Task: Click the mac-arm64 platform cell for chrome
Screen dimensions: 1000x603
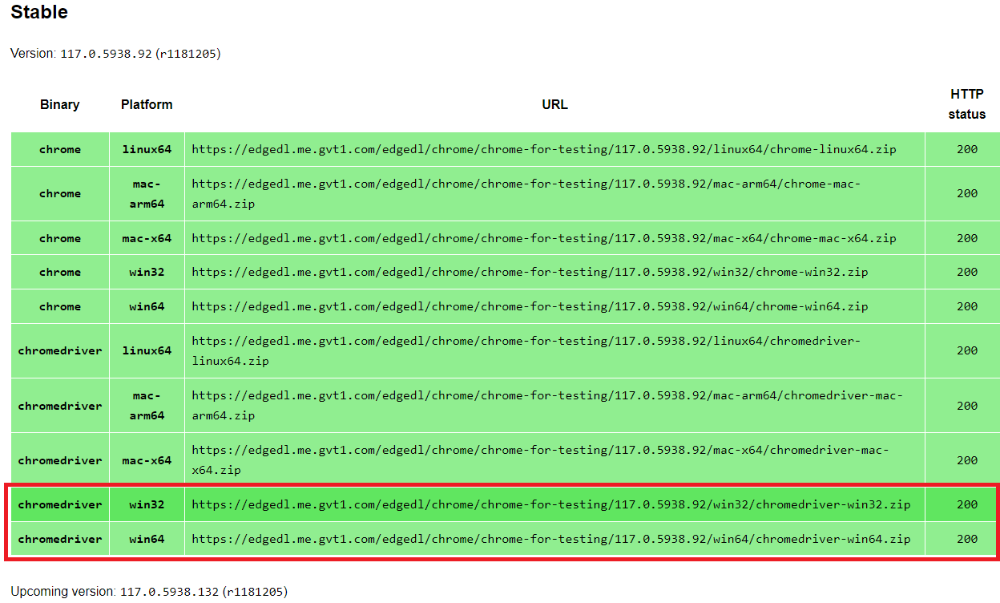Action: pyautogui.click(x=147, y=194)
